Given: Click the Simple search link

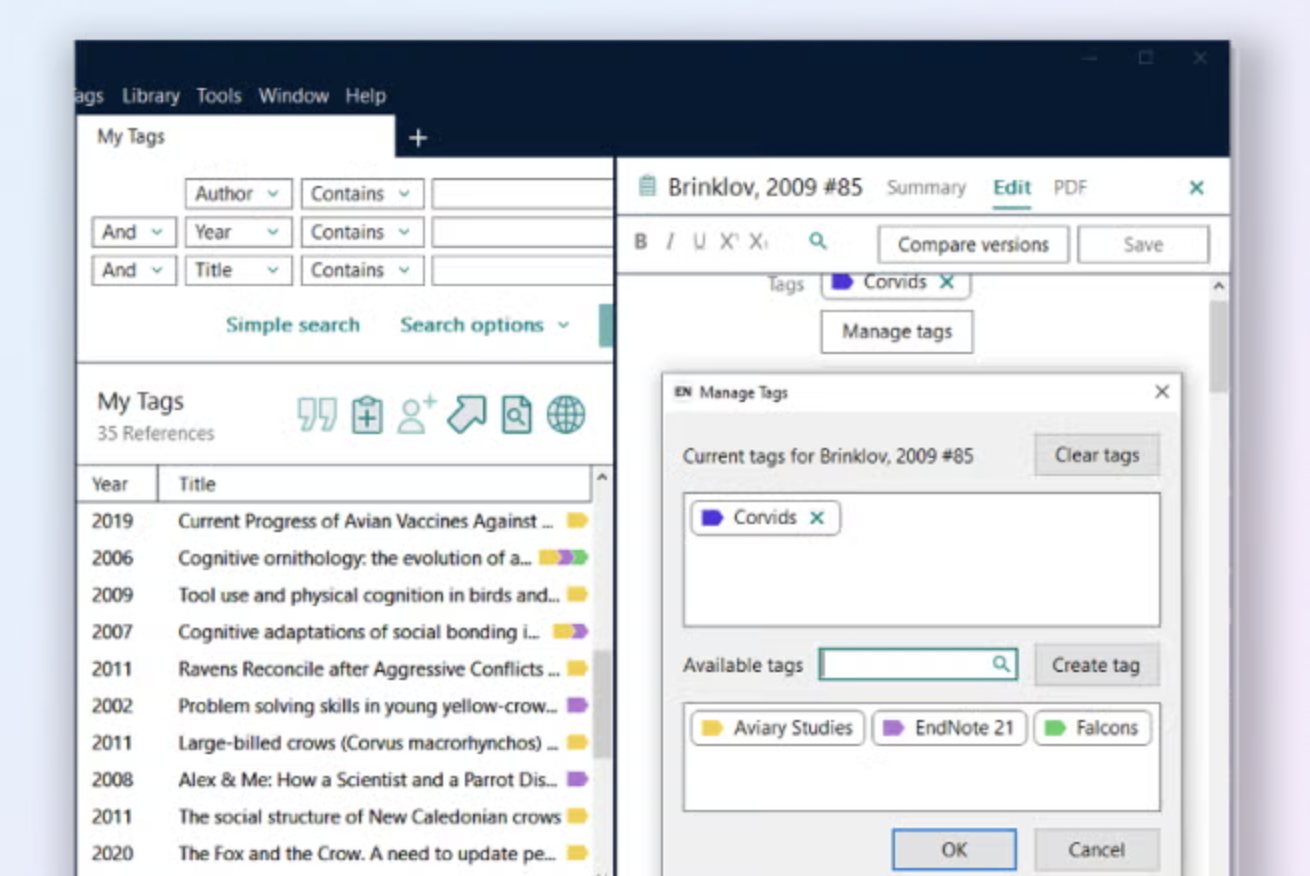Looking at the screenshot, I should pos(292,325).
